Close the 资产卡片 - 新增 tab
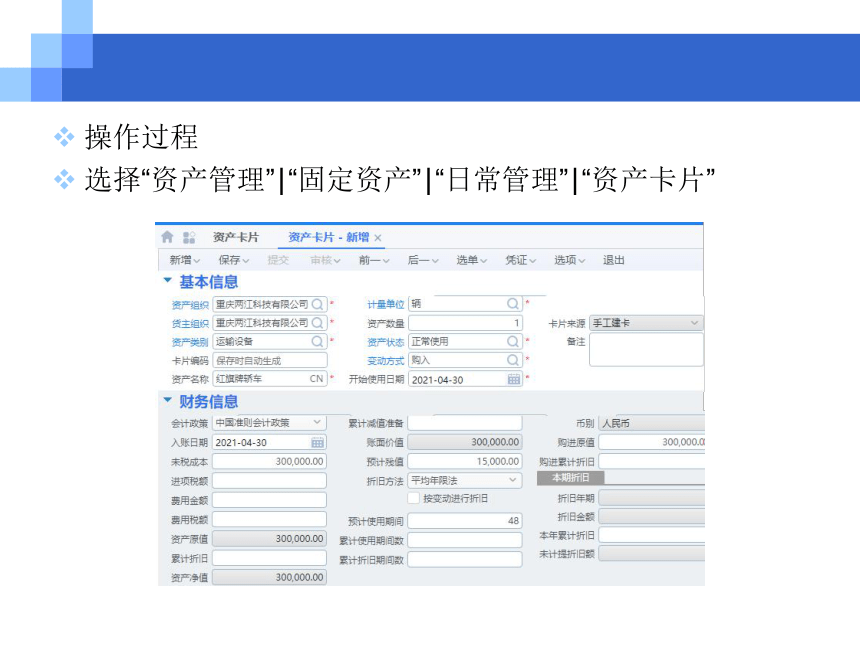The width and height of the screenshot is (860, 645). pos(378,238)
